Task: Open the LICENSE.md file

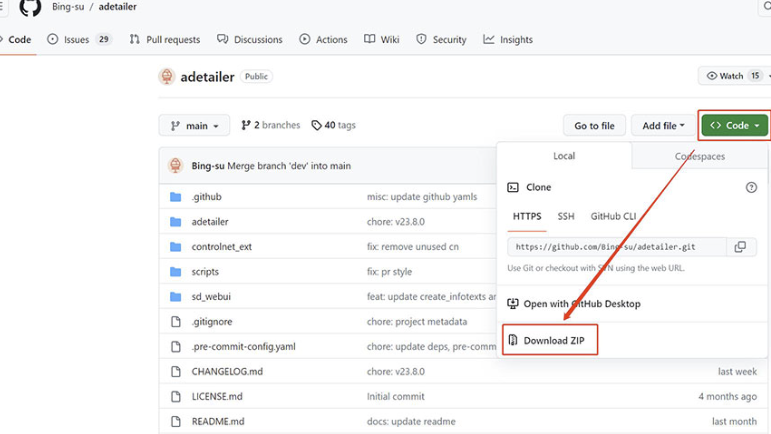Action: (217, 397)
